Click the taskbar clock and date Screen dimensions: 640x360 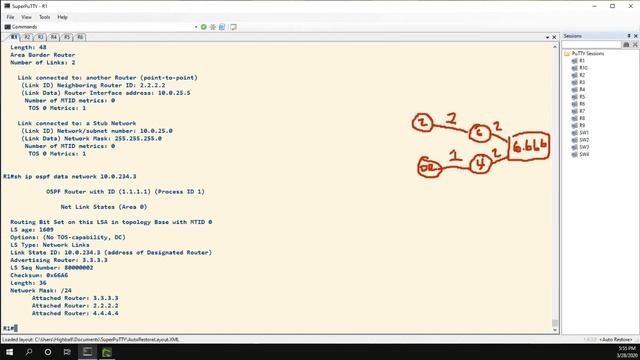click(627, 352)
